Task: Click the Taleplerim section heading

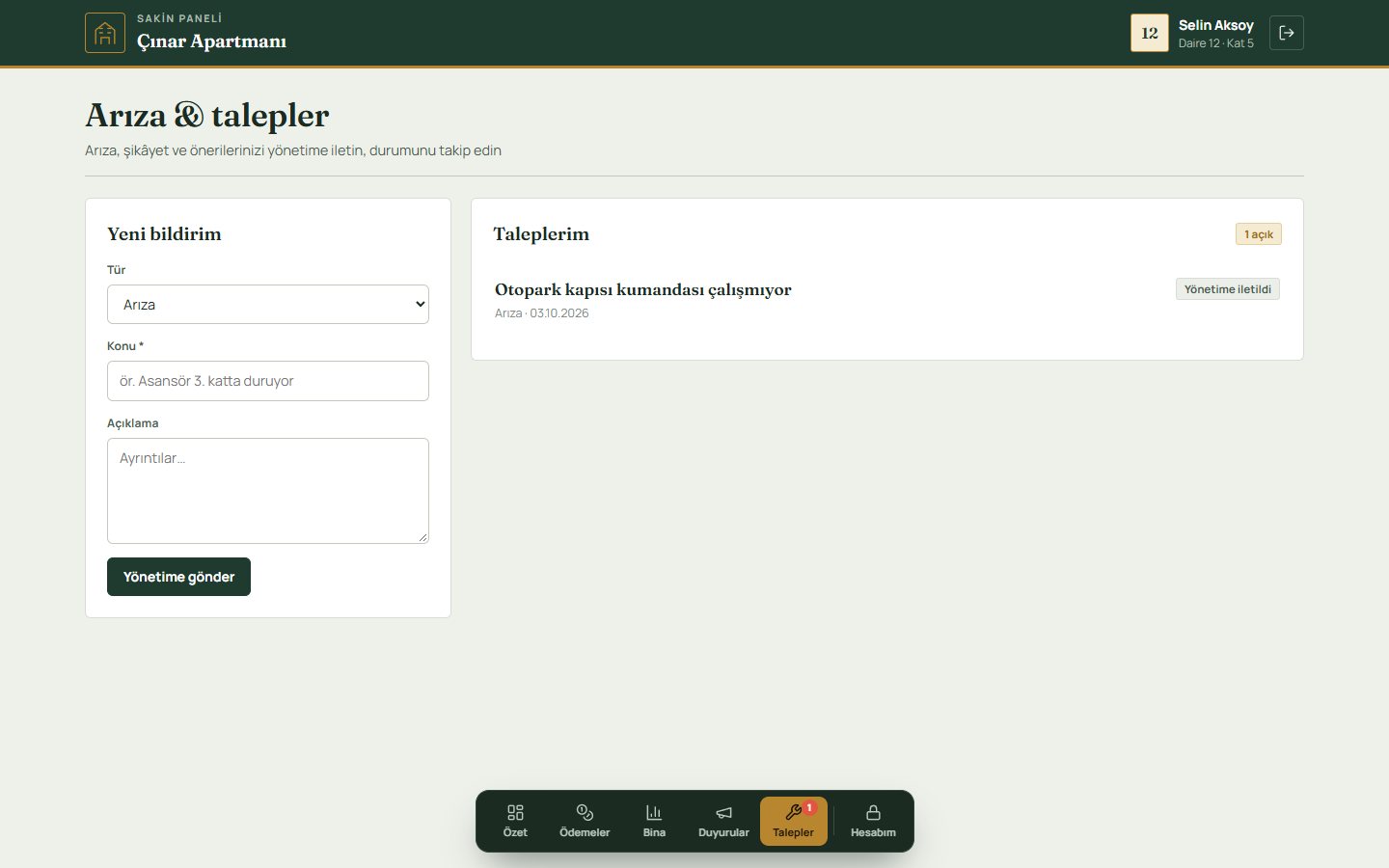Action: click(541, 234)
